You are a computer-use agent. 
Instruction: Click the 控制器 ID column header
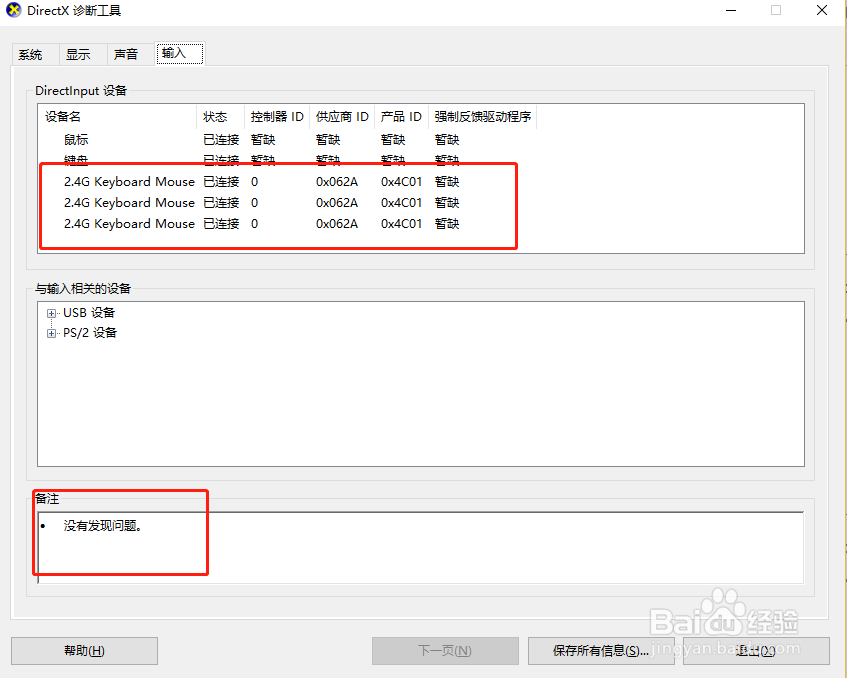point(277,117)
